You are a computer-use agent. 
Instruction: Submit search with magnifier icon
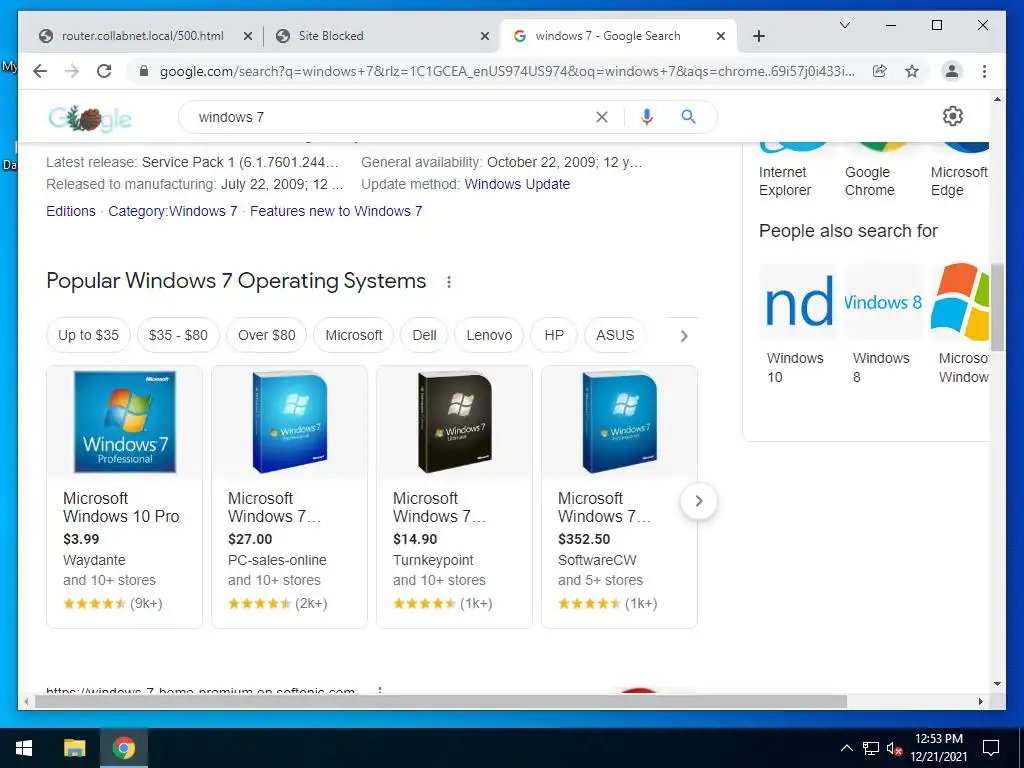tap(688, 117)
